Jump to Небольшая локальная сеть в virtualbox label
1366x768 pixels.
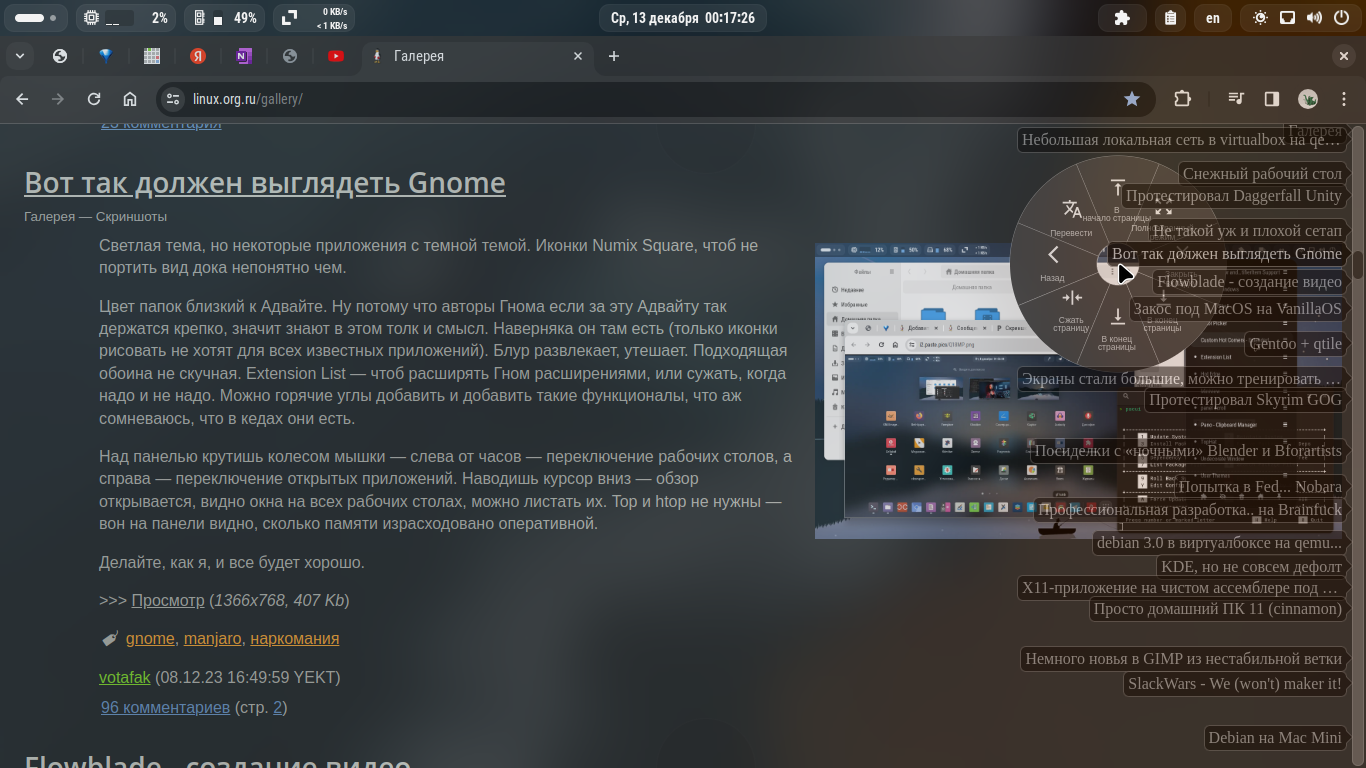click(x=1181, y=140)
